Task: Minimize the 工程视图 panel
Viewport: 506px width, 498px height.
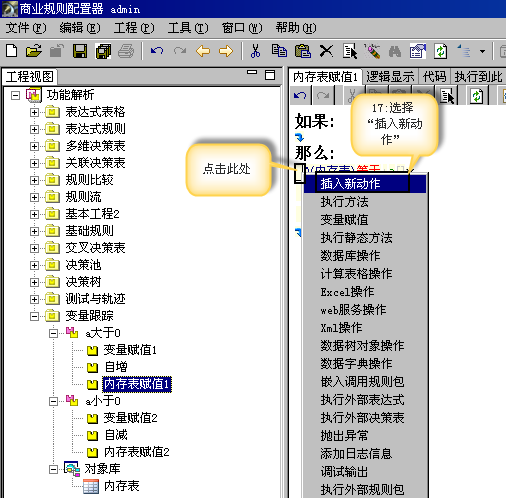Action: tap(252, 72)
